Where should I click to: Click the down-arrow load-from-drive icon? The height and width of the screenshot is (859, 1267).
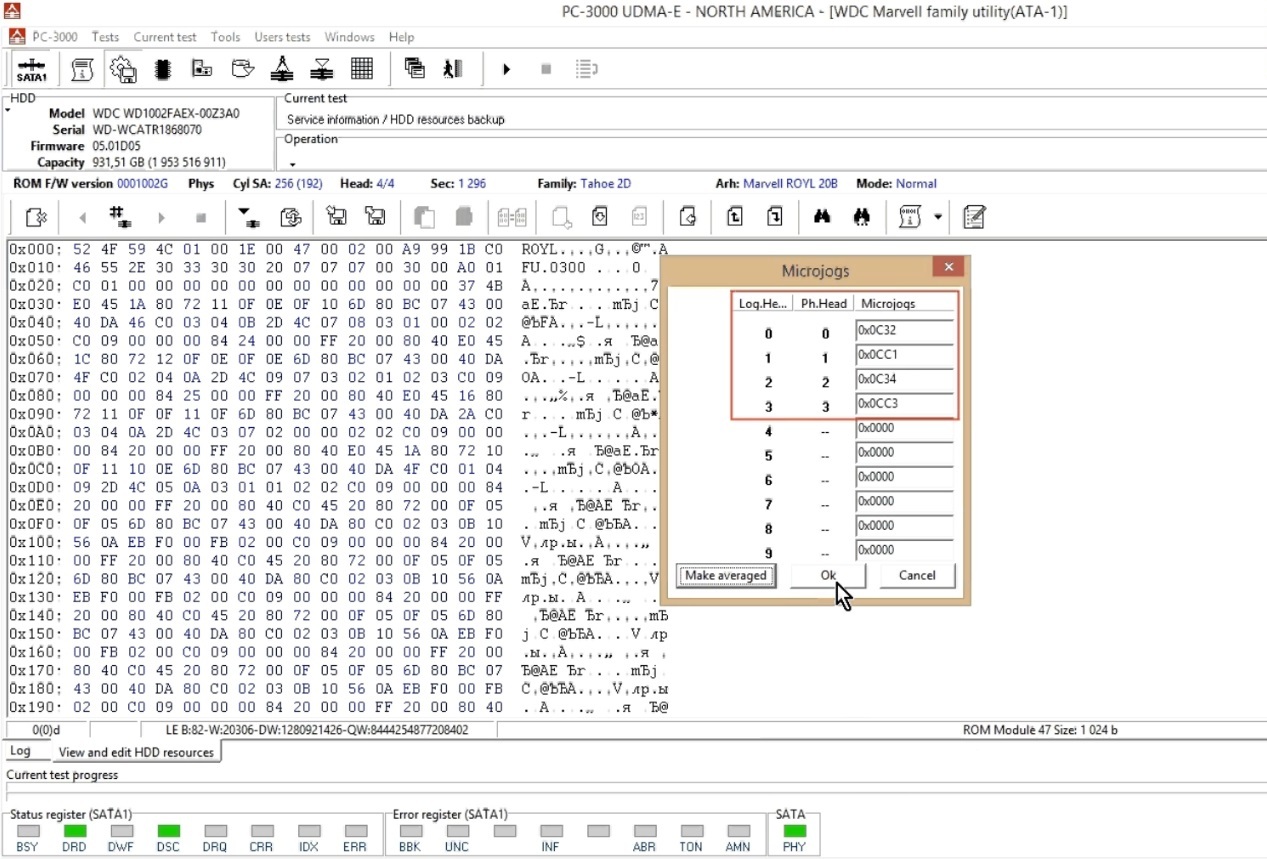(248, 216)
